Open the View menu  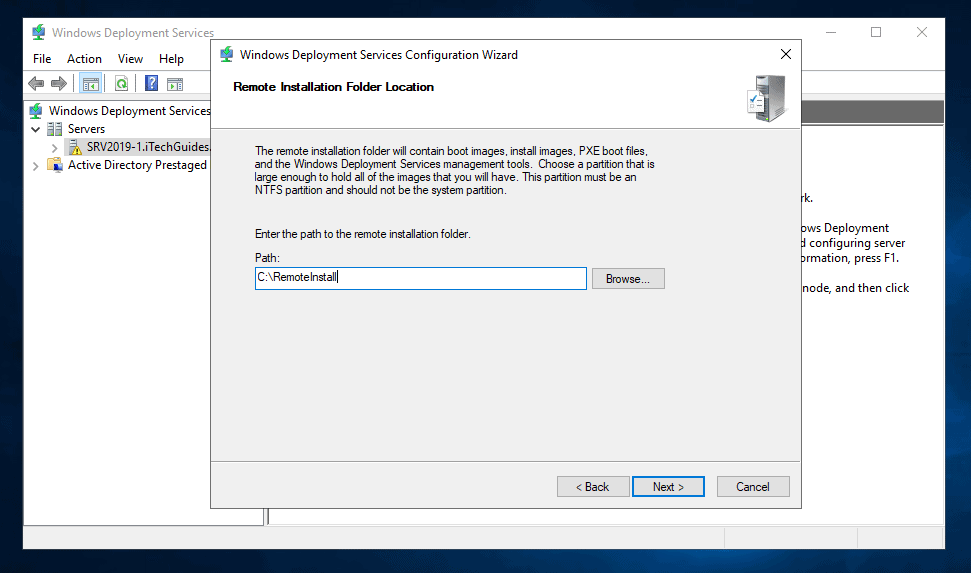[x=130, y=59]
